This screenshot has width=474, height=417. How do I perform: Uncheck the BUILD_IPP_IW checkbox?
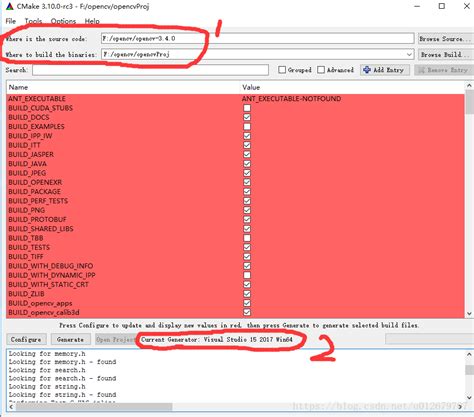pyautogui.click(x=247, y=136)
